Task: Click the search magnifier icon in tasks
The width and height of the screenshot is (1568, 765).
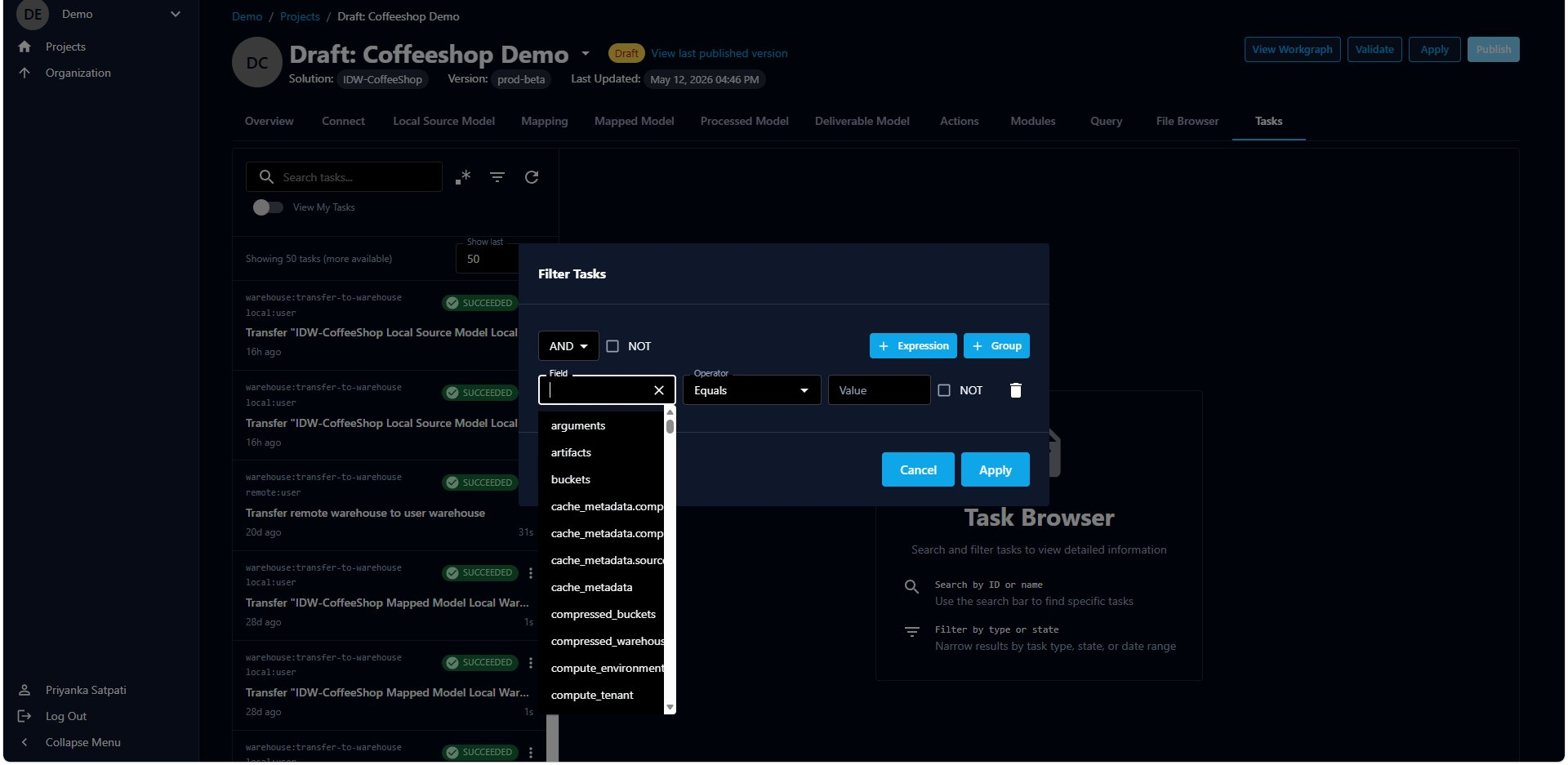Action: [x=266, y=176]
